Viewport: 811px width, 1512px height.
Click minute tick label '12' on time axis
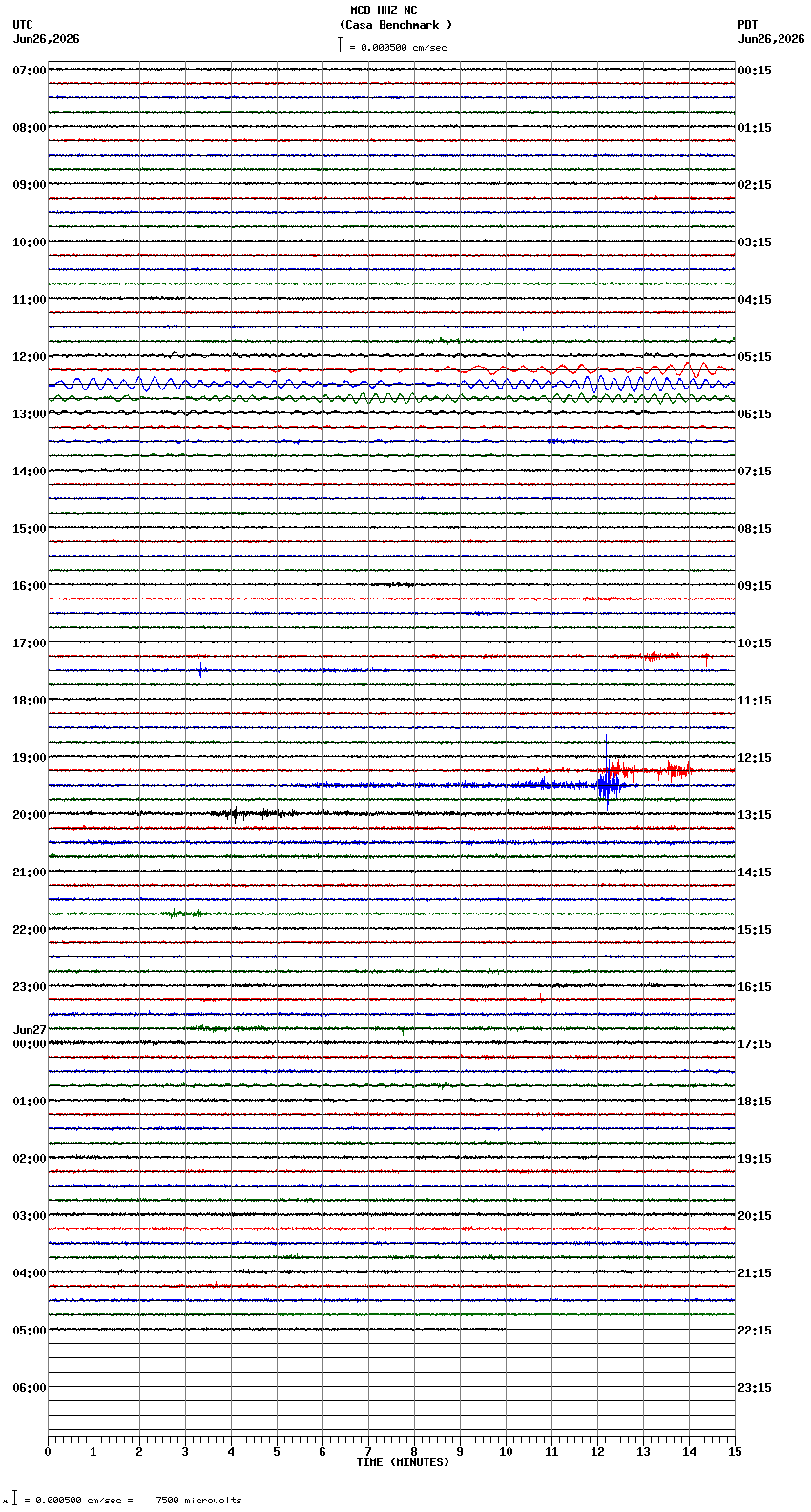pyautogui.click(x=597, y=1452)
